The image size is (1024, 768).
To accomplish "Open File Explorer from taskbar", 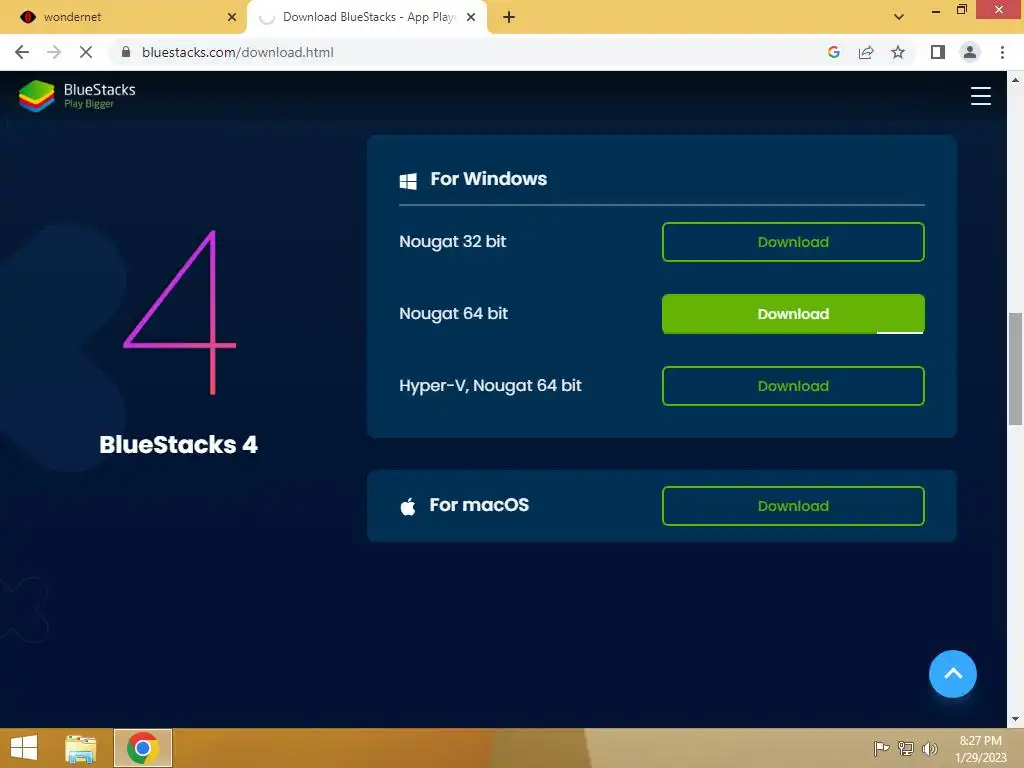I will [x=81, y=748].
